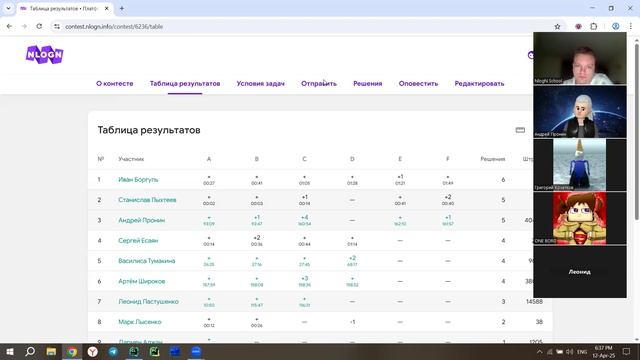Open the Zoom app from the taskbar

pos(196,352)
